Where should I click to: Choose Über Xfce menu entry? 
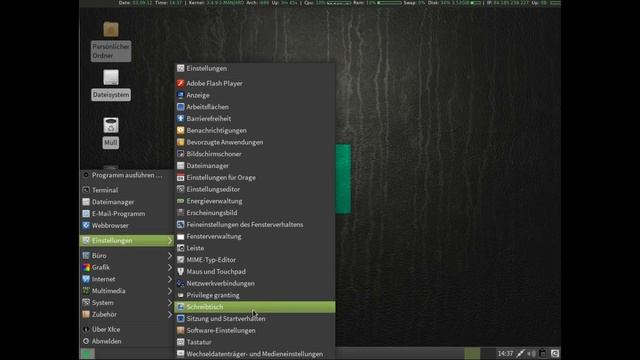point(127,329)
